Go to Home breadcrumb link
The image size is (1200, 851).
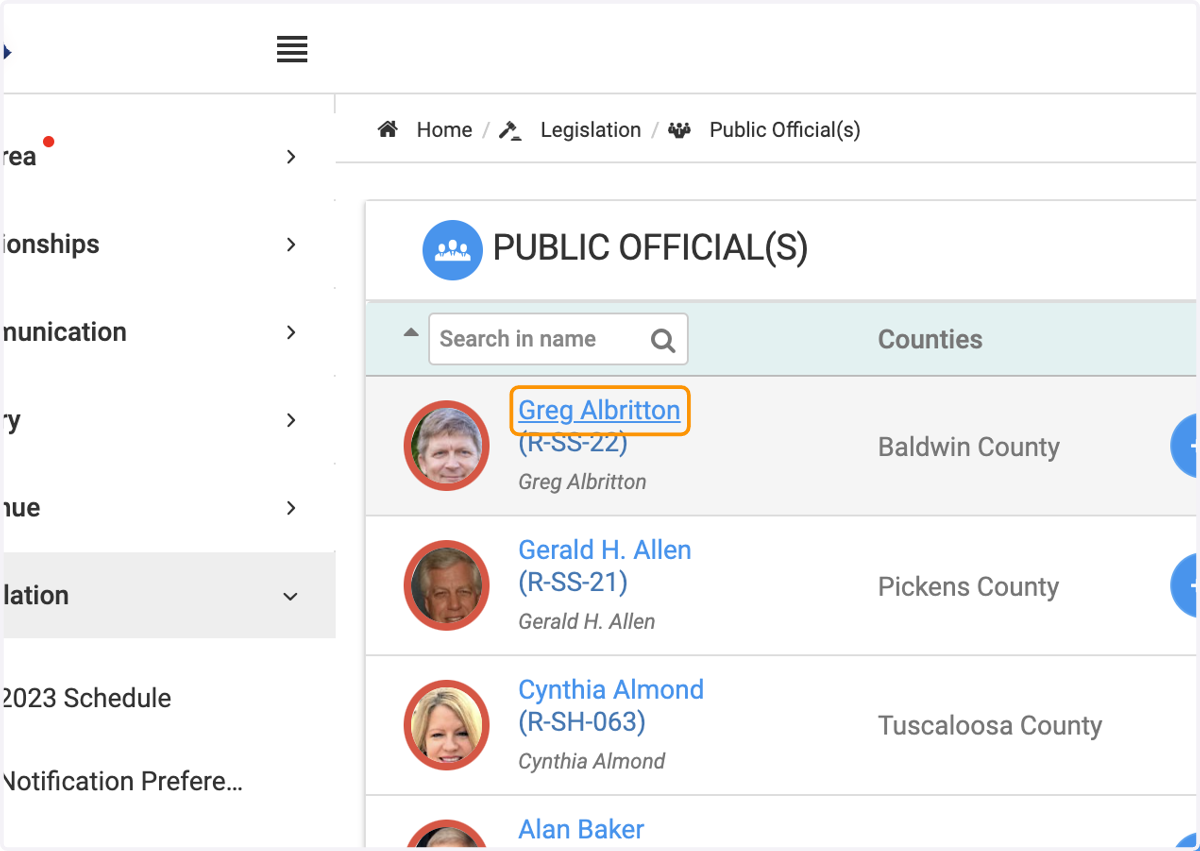click(444, 130)
